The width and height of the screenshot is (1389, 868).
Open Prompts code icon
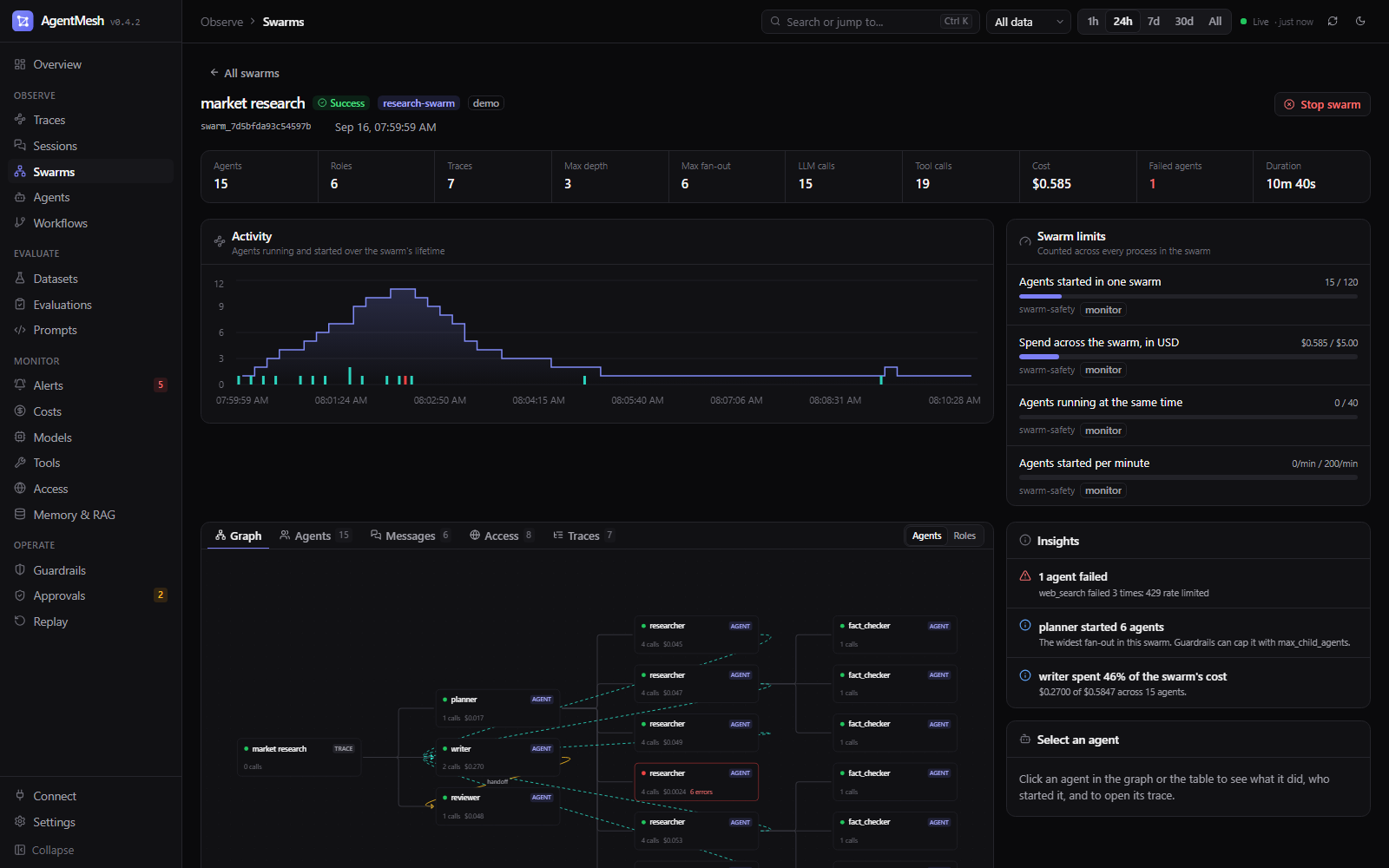click(20, 330)
